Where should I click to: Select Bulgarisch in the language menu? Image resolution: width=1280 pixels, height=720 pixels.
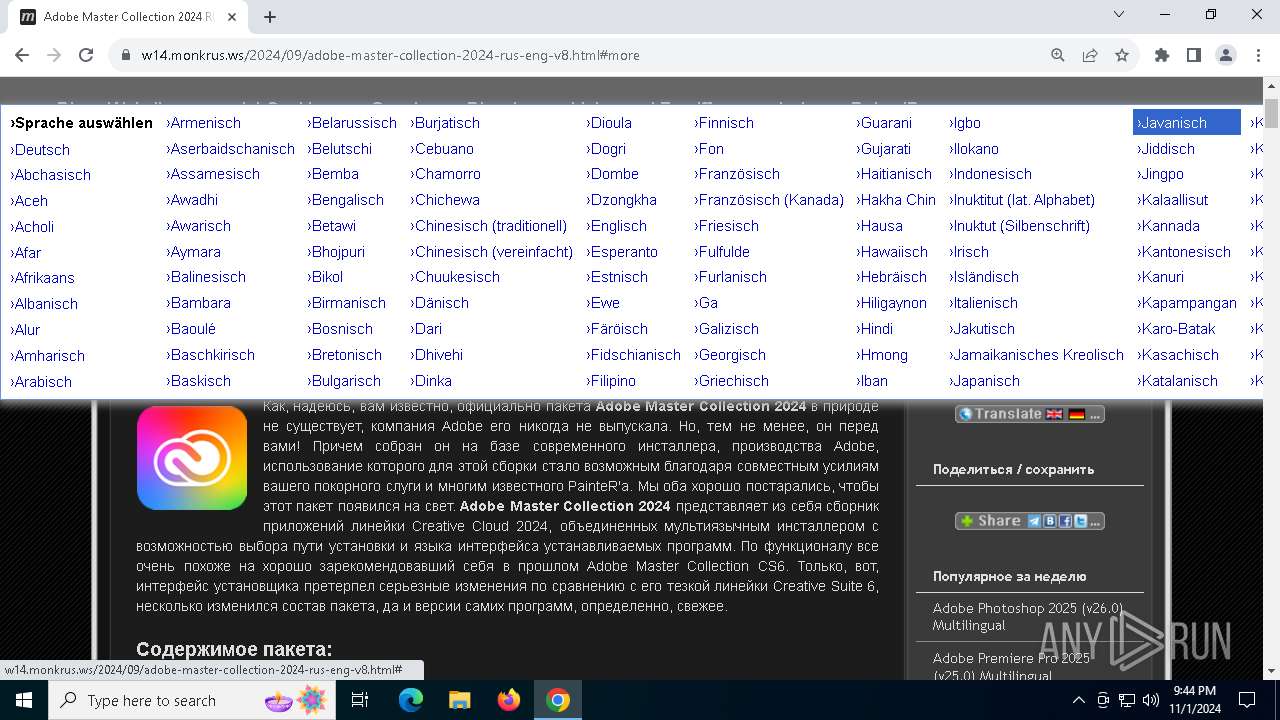pos(344,381)
